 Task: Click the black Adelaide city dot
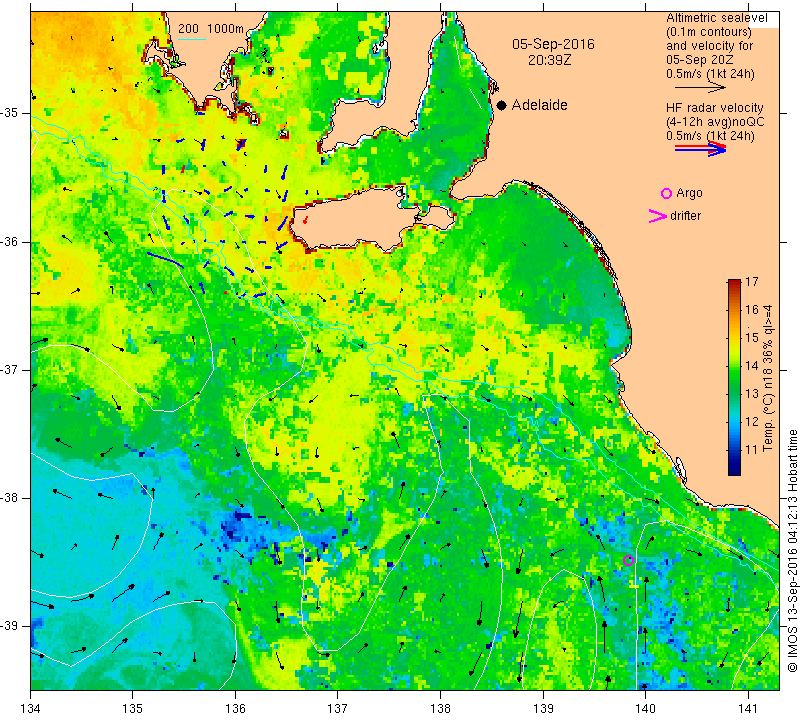pyautogui.click(x=502, y=105)
